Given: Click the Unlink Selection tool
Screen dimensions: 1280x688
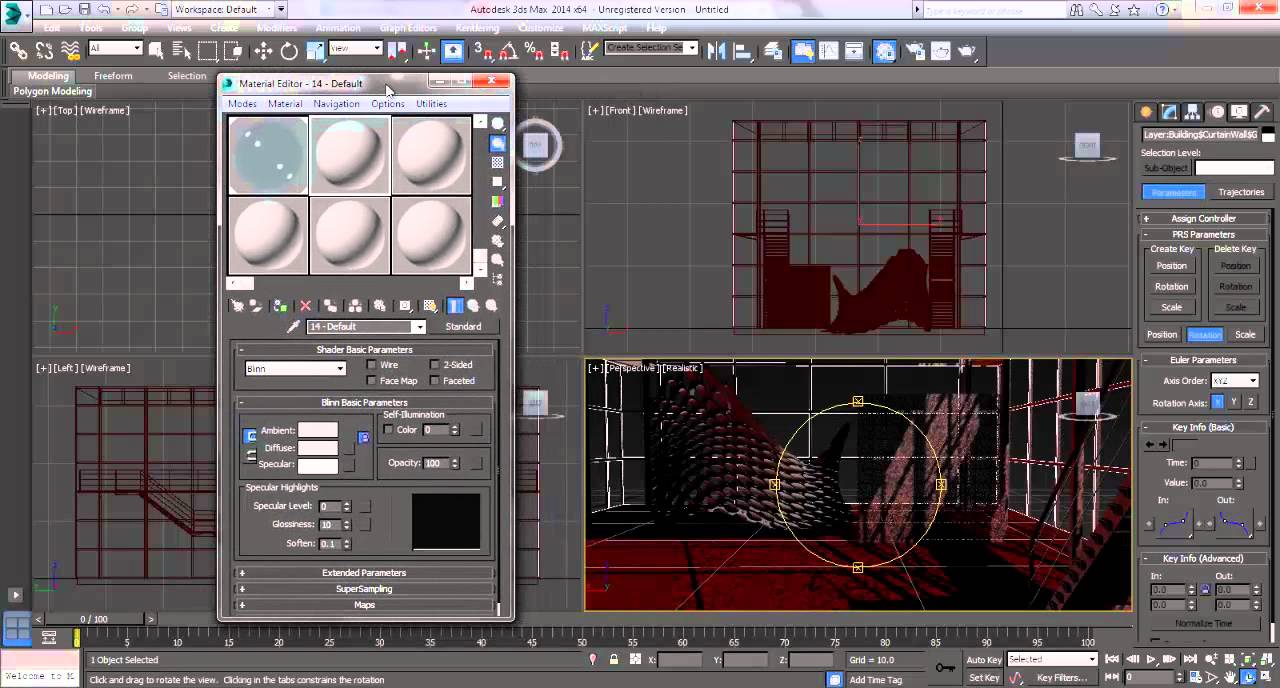Looking at the screenshot, I should coord(45,50).
